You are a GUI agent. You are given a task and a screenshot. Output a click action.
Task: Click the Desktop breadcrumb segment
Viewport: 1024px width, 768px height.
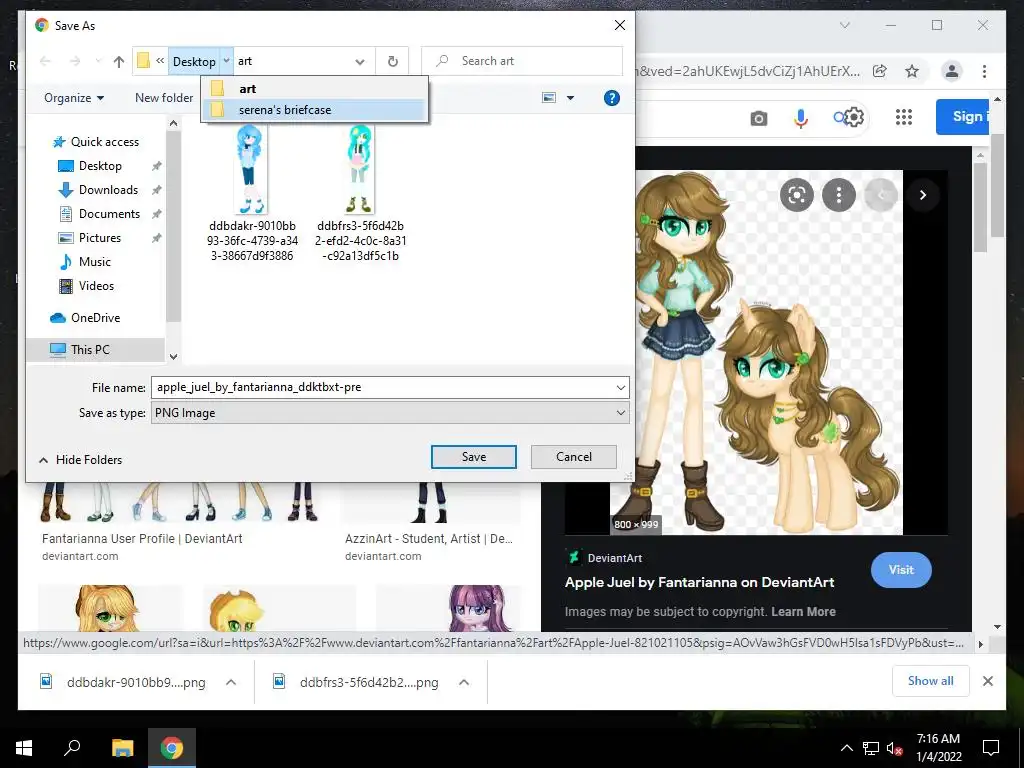pyautogui.click(x=194, y=61)
